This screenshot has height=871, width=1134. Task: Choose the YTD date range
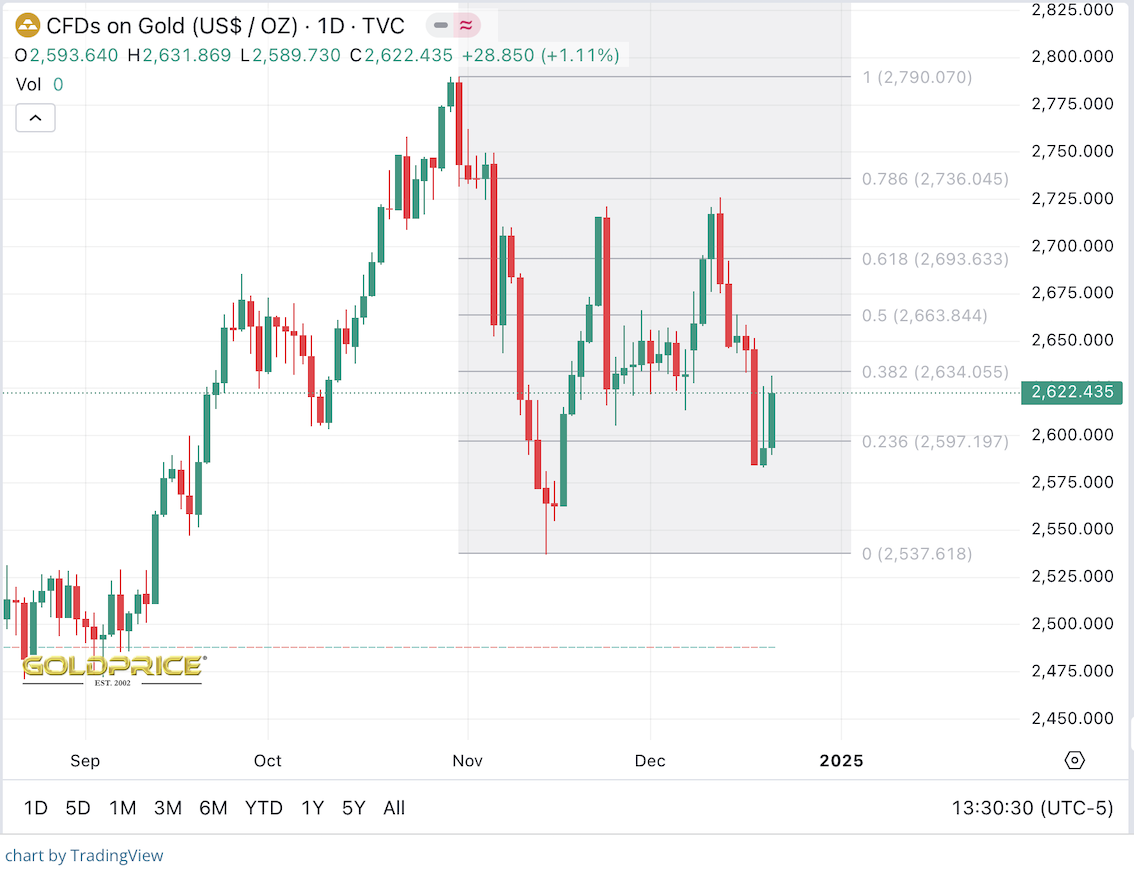pos(264,808)
